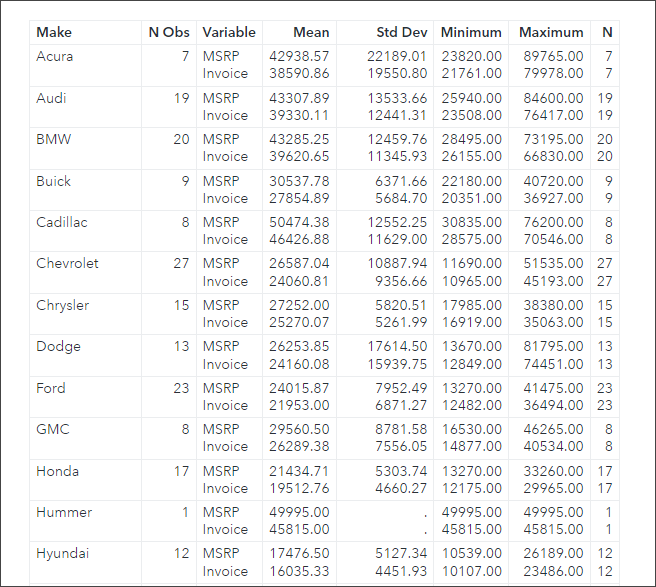Click the Honda row label

point(56,471)
